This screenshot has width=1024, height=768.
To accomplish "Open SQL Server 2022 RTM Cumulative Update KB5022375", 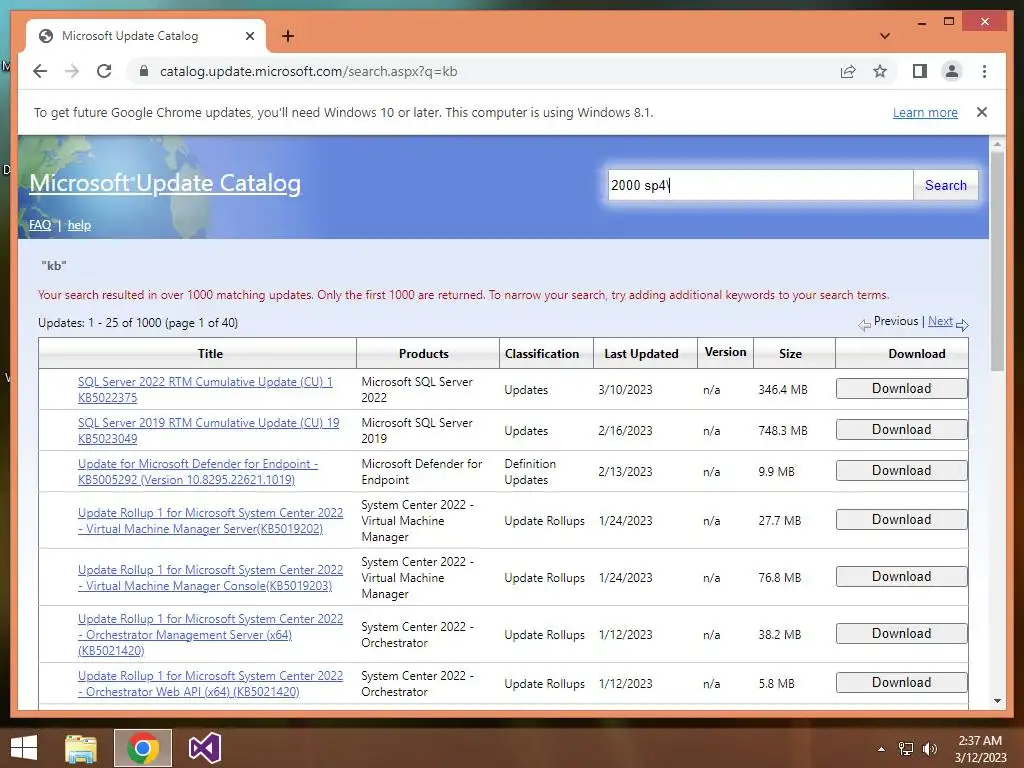I will (205, 389).
